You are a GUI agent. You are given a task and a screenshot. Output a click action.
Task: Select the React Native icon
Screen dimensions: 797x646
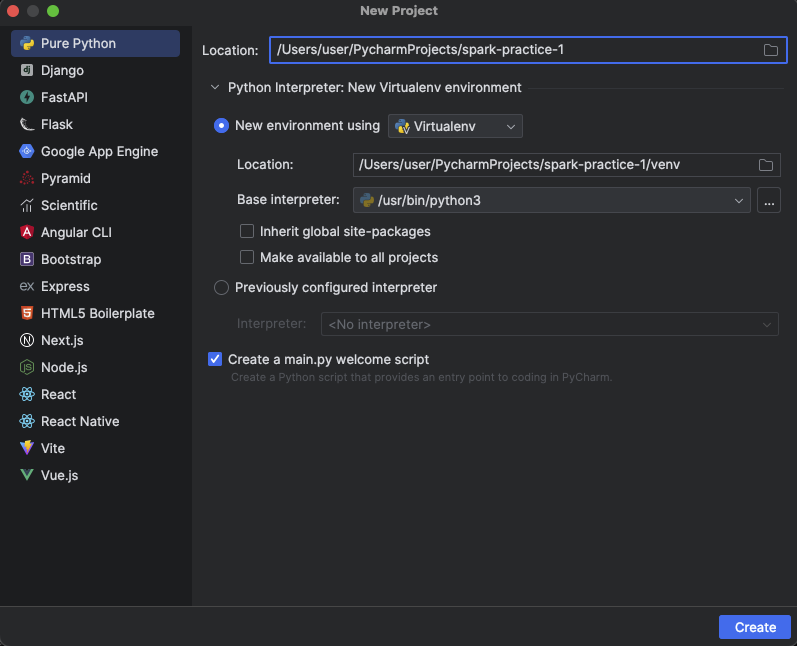click(x=26, y=421)
